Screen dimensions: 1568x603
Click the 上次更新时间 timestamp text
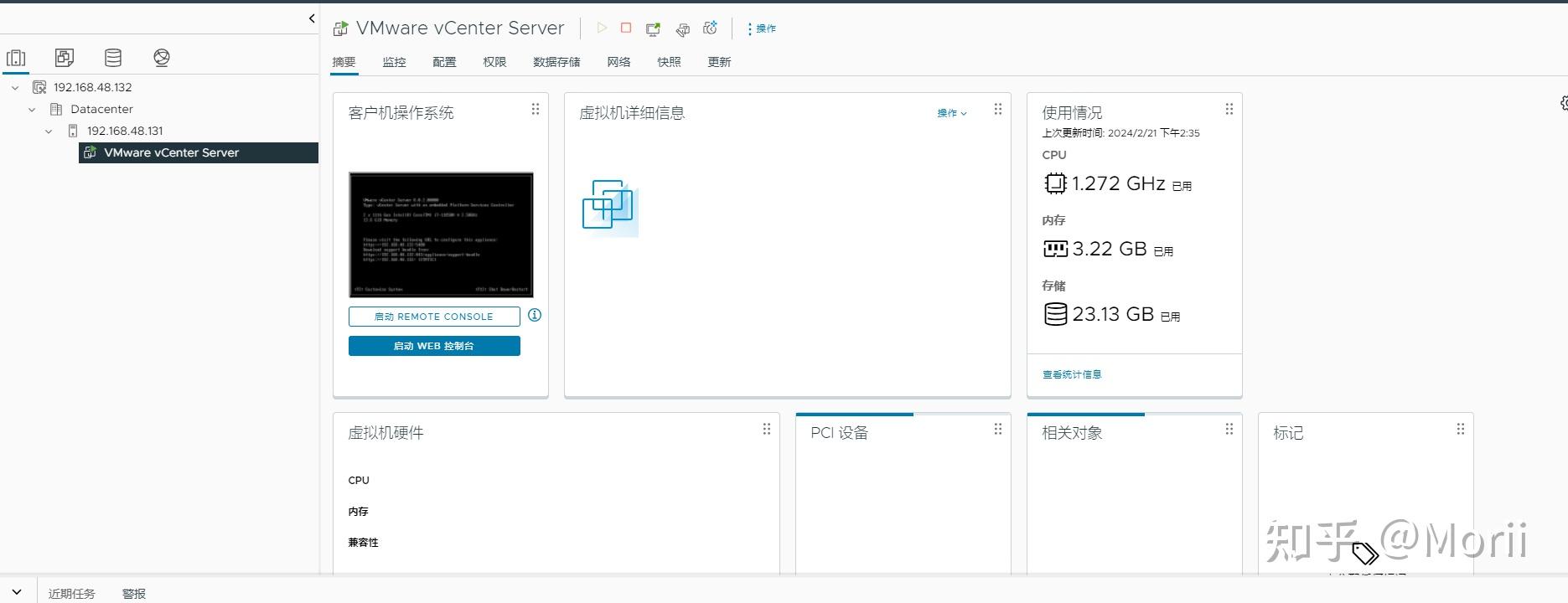click(x=1120, y=133)
